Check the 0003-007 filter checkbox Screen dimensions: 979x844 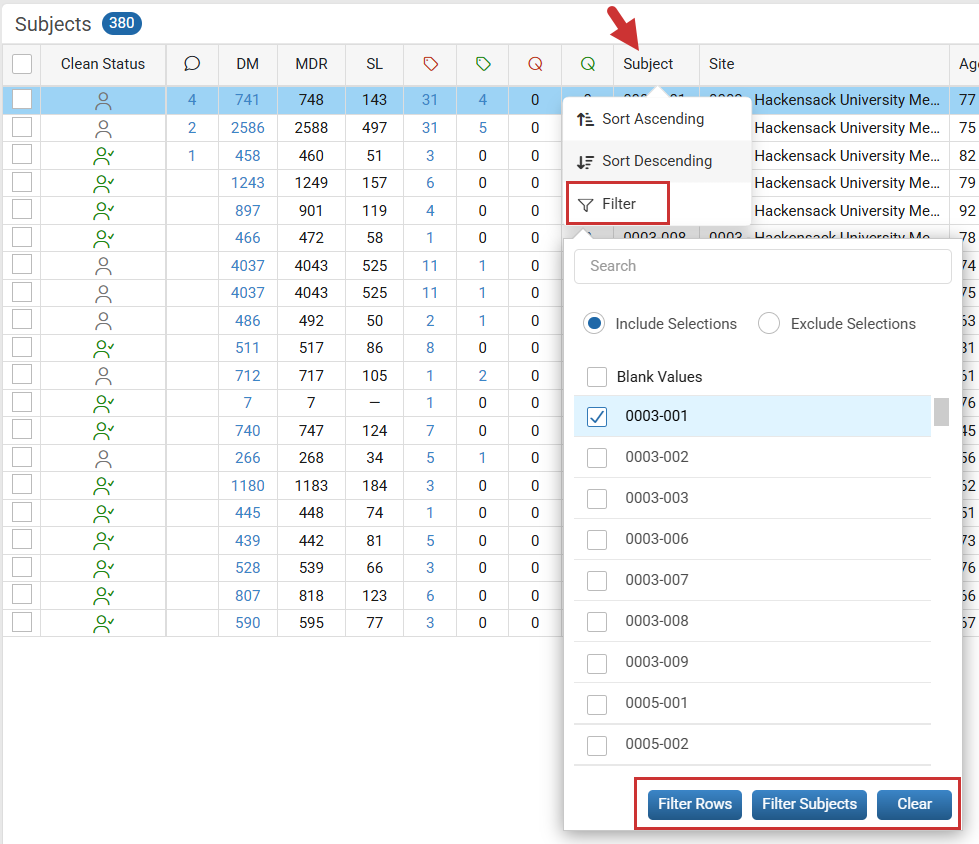(597, 581)
